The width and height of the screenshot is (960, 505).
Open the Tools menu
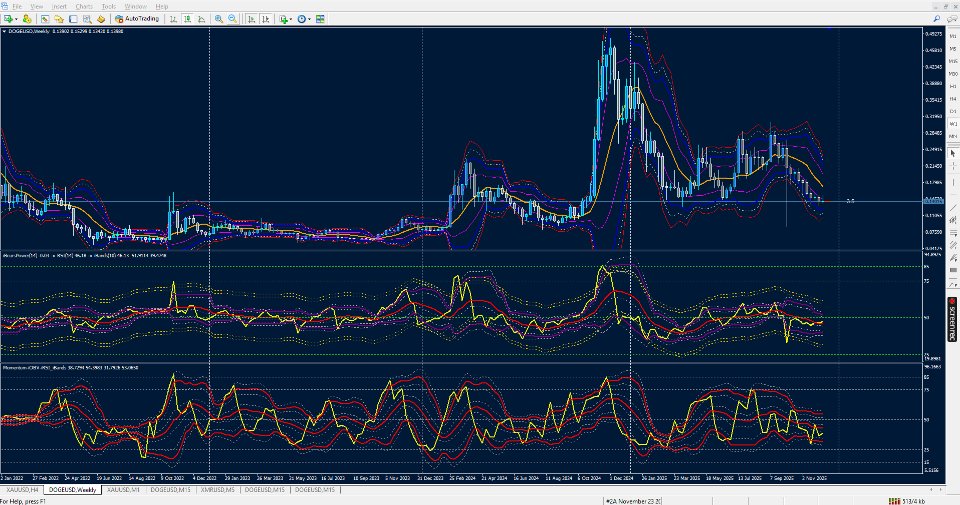[108, 6]
